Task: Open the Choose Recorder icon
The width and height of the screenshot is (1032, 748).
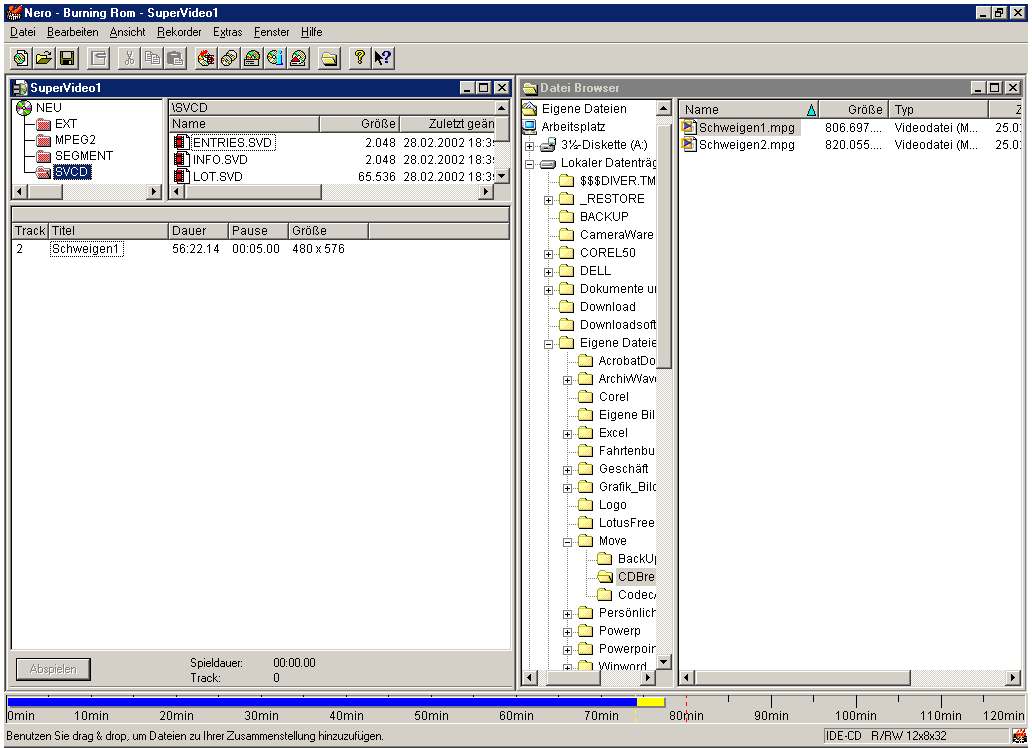Action: tap(252, 59)
